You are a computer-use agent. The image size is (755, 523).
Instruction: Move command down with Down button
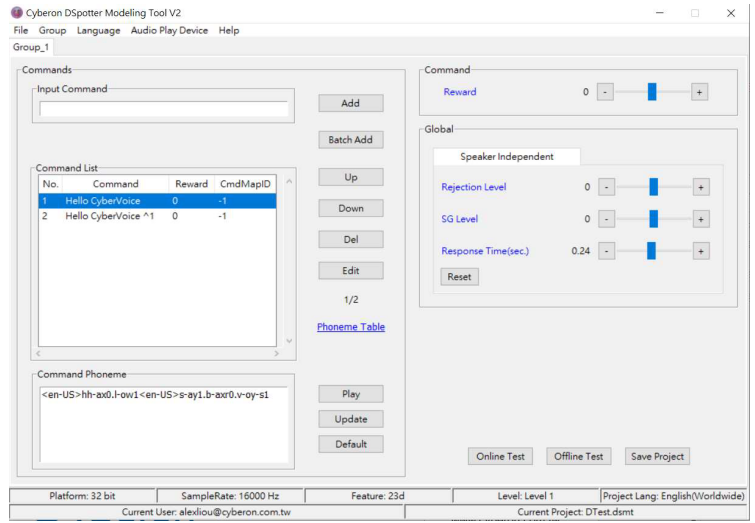click(351, 208)
